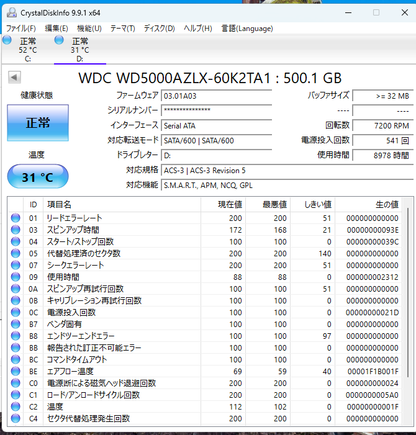Click the status orb for ID C4 セクタ代替処理発生回数

click(15, 418)
